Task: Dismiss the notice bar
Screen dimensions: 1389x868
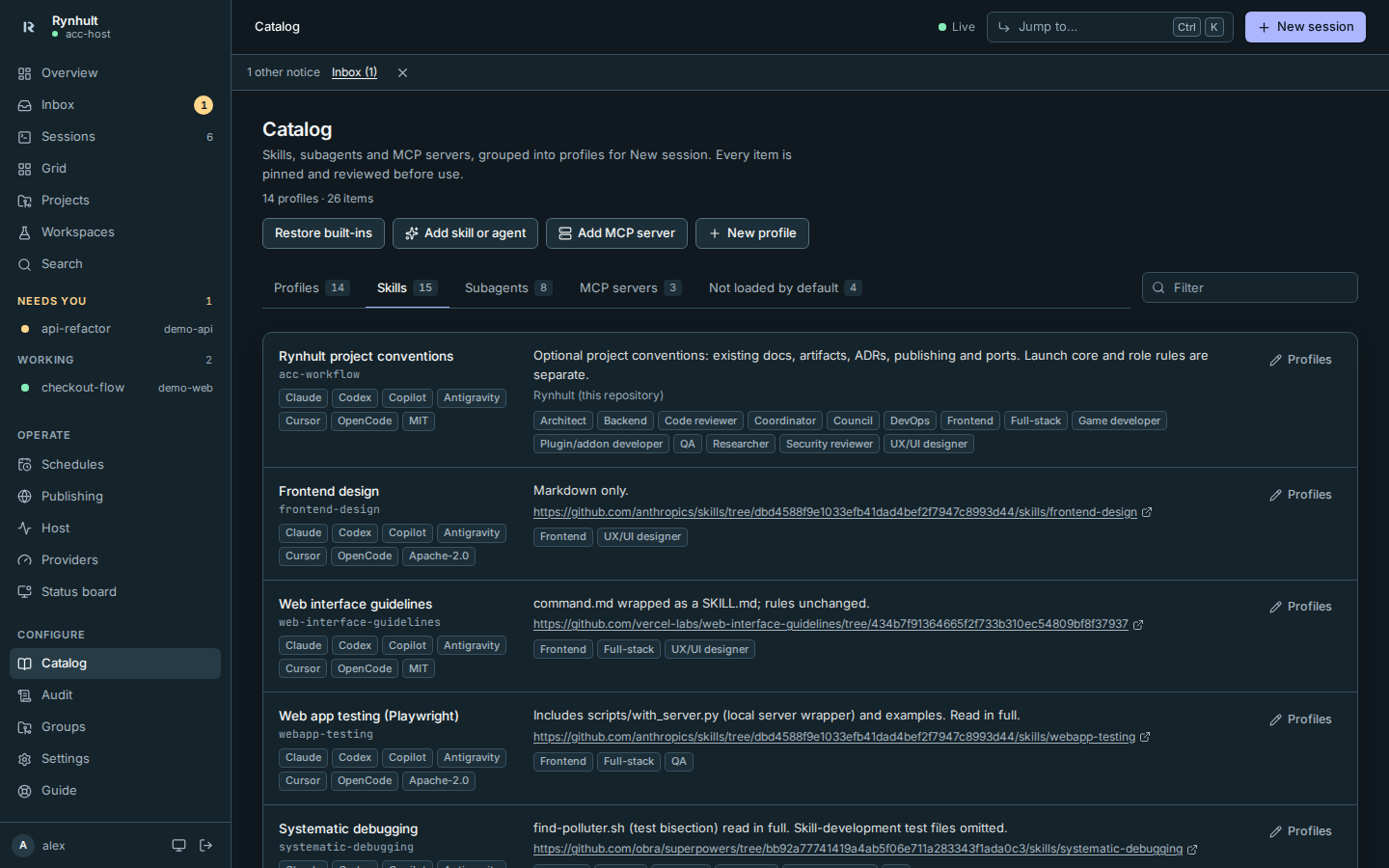Action: [x=402, y=73]
